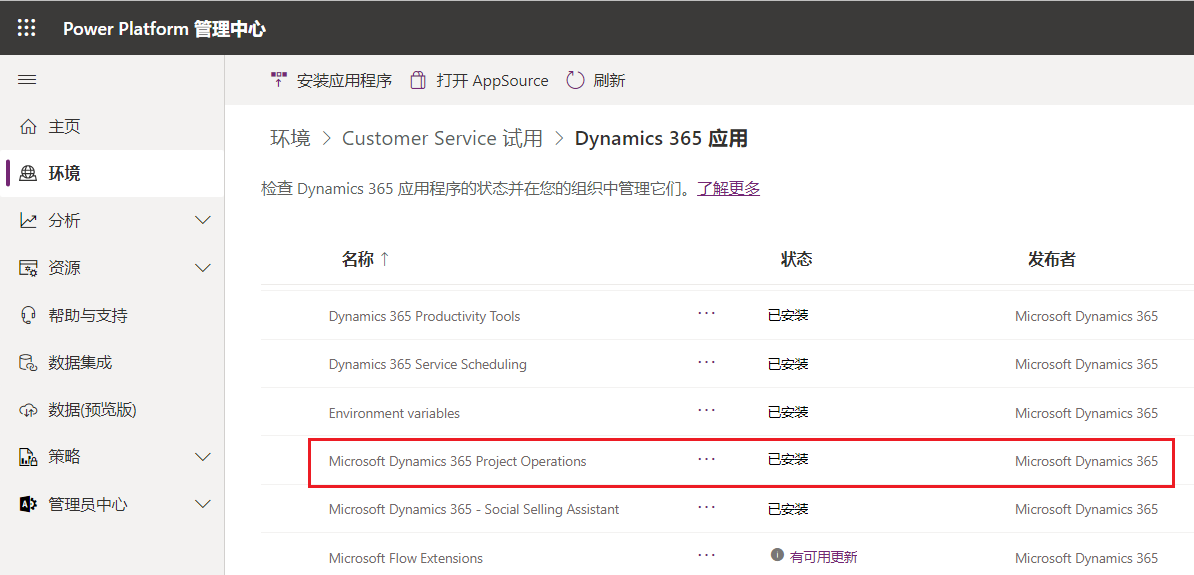The image size is (1194, 575).
Task: Click the Data preview cloud icon
Action: tap(28, 410)
